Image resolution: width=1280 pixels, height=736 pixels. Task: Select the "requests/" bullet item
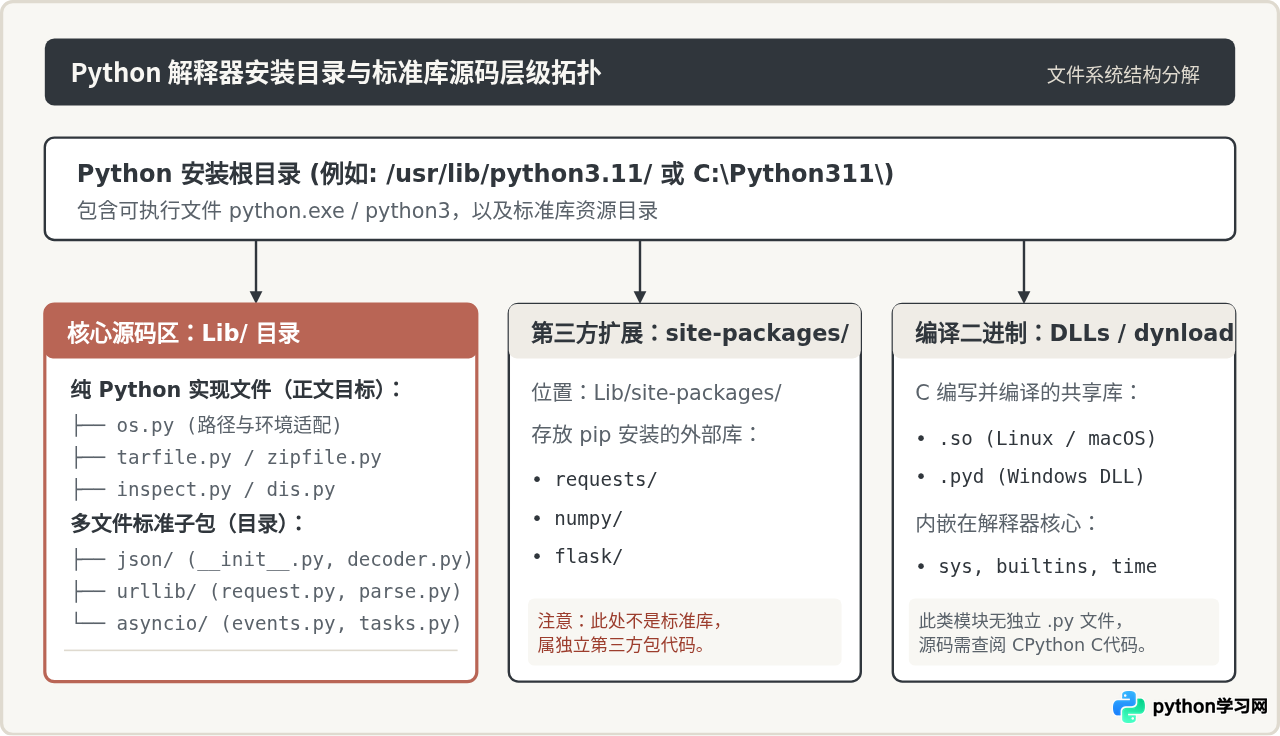coord(594,479)
